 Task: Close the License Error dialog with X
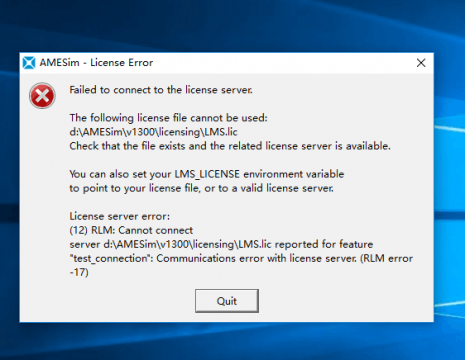(421, 63)
